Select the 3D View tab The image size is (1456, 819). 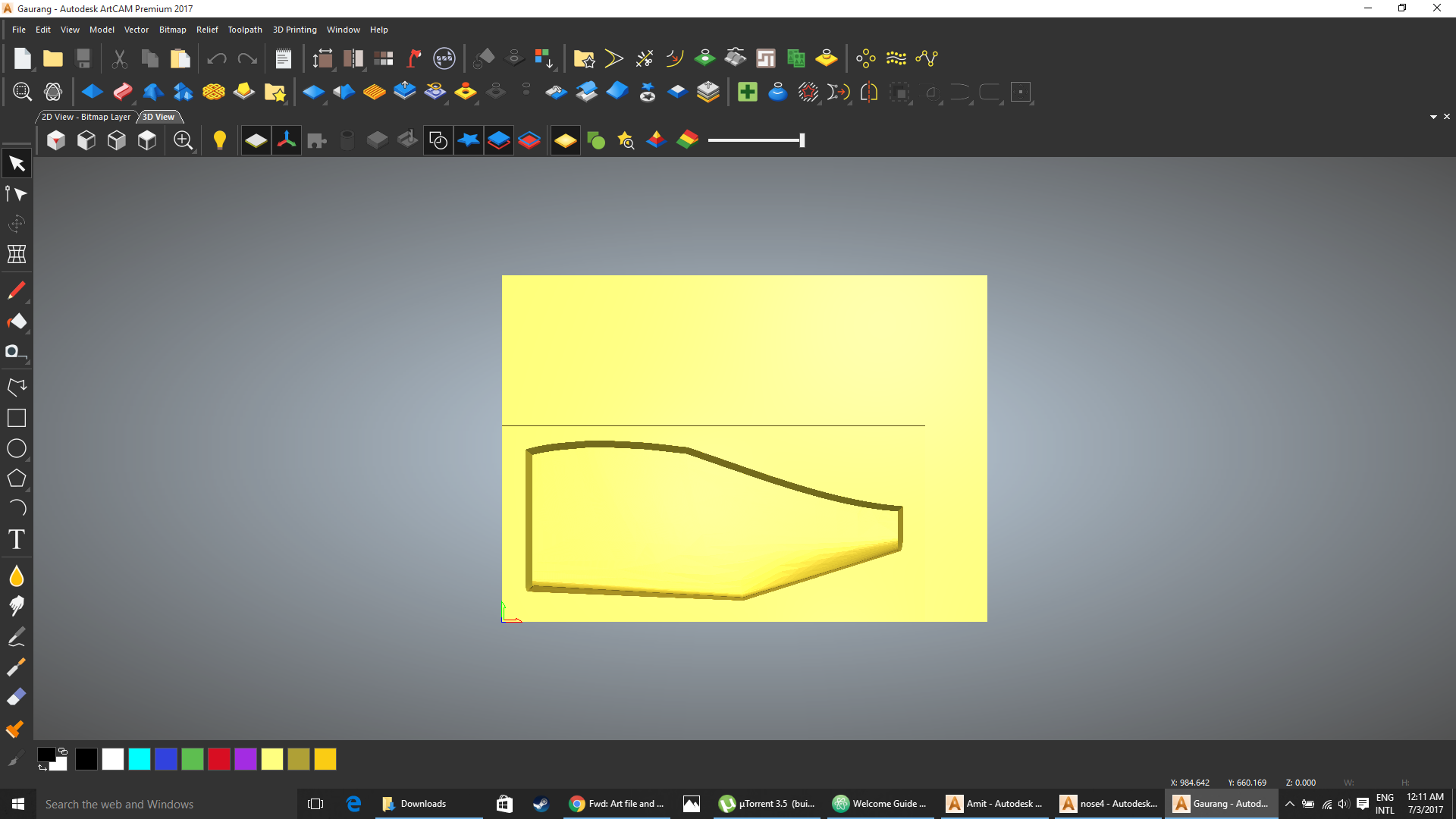158,117
